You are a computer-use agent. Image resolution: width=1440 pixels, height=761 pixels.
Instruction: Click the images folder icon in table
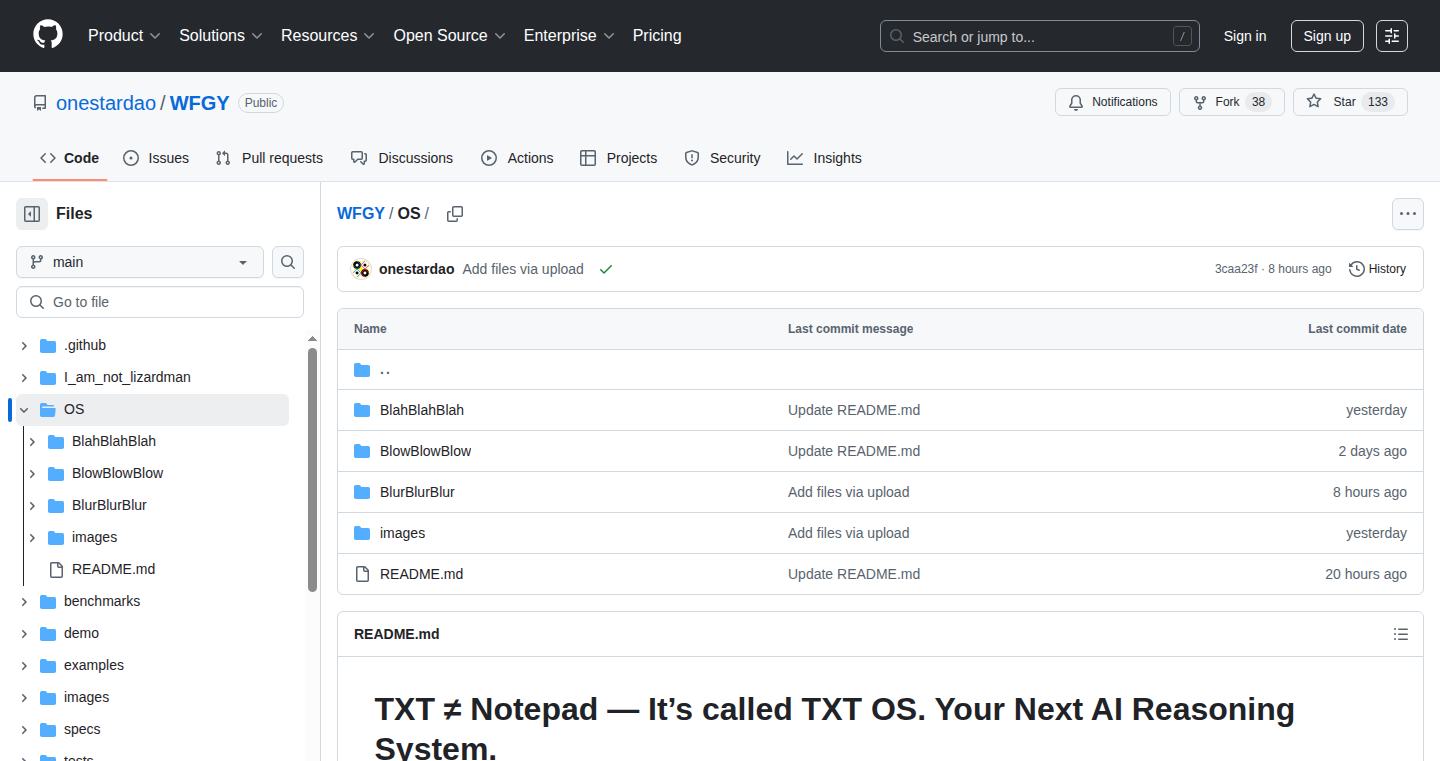(362, 533)
